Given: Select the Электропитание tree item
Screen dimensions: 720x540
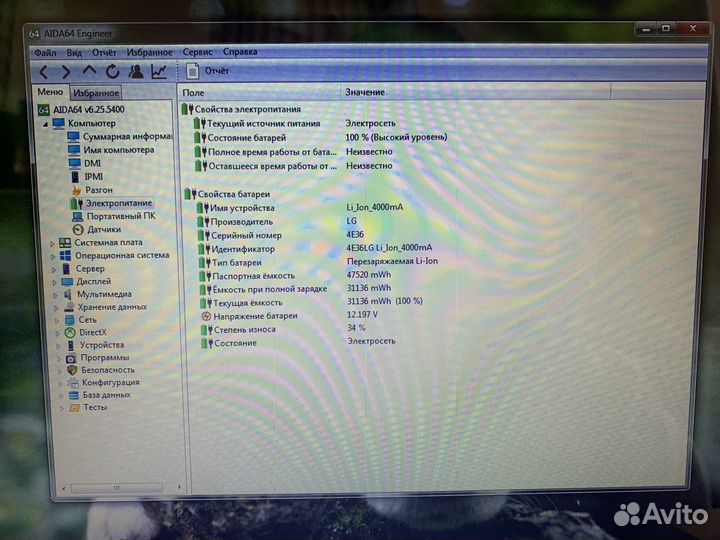Looking at the screenshot, I should click(x=119, y=202).
